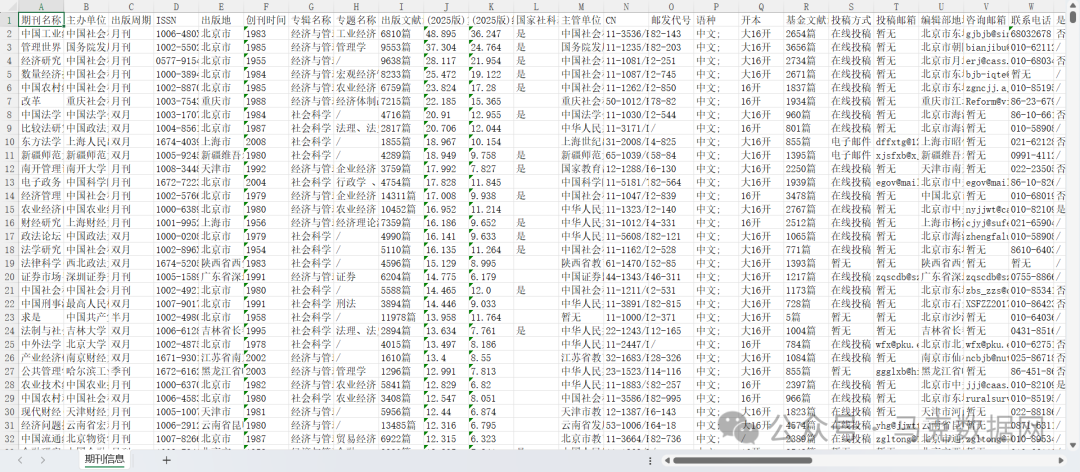Click the CN header cell
Image resolution: width=1080 pixels, height=472 pixels.
[x=625, y=19]
